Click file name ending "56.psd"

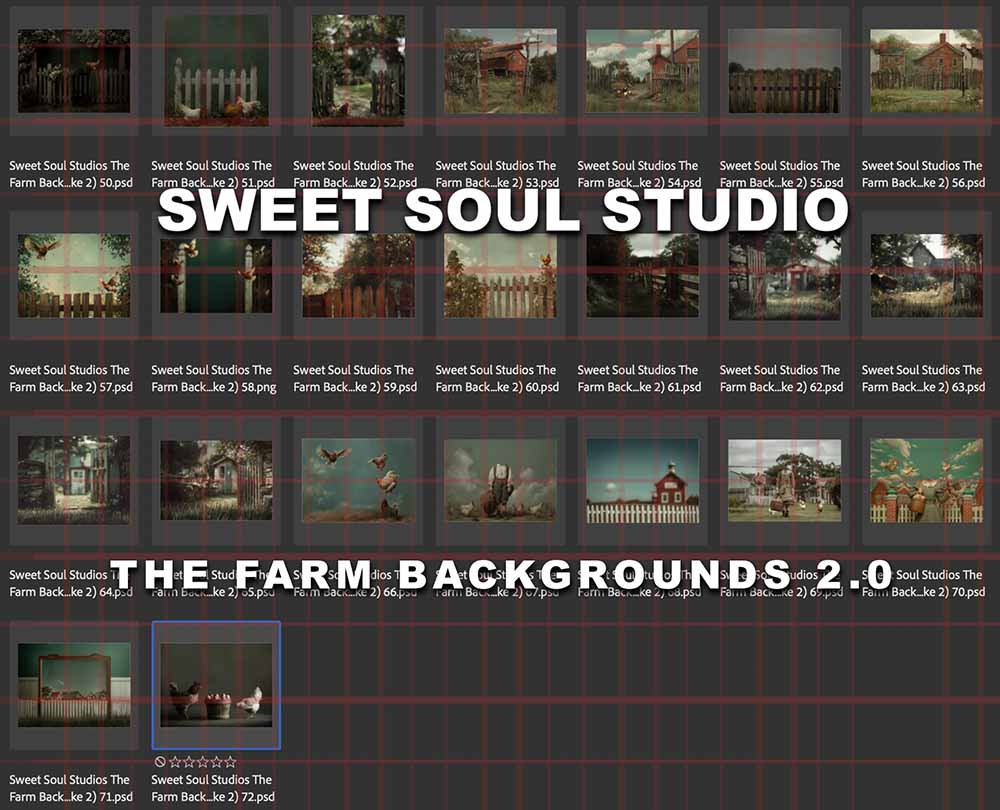tap(923, 174)
